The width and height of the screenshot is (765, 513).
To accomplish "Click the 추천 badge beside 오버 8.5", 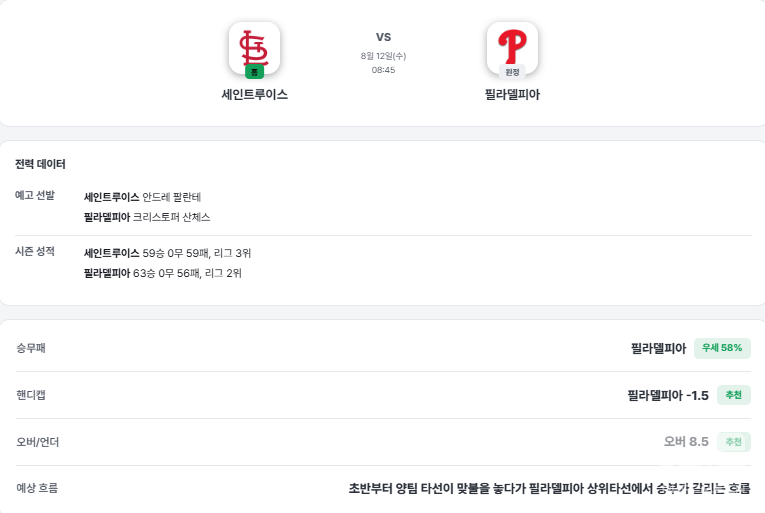I will [733, 442].
